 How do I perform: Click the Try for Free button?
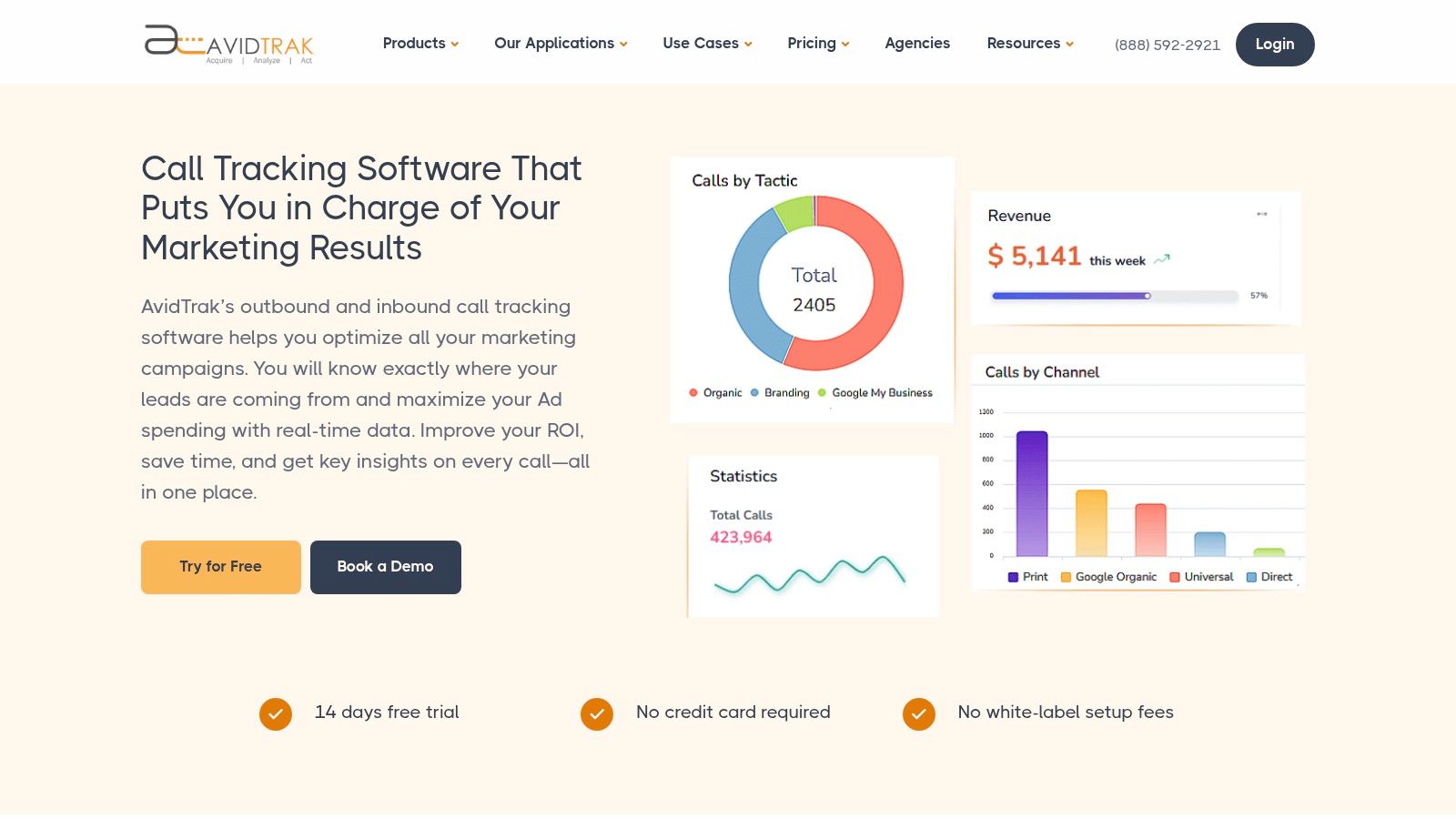point(220,566)
